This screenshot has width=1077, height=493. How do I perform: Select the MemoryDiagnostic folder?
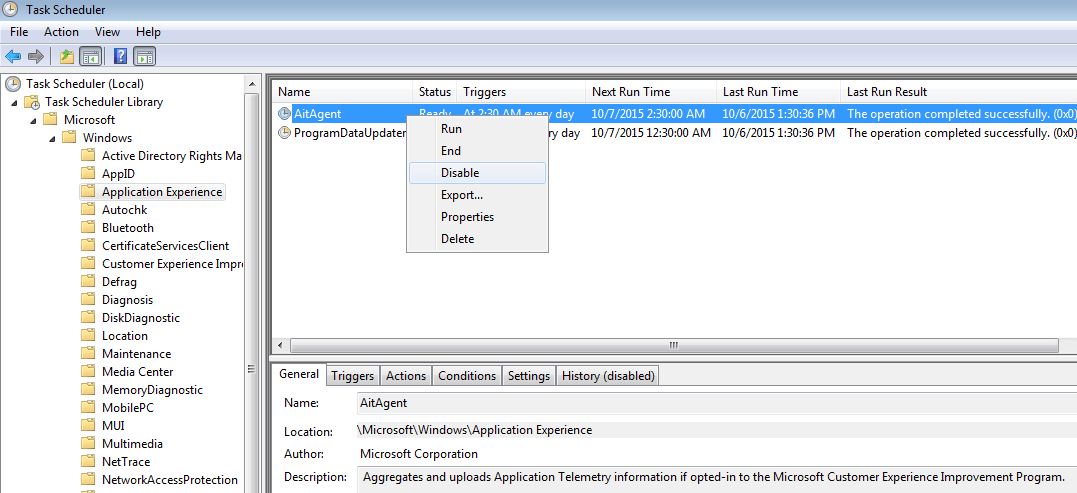(152, 389)
